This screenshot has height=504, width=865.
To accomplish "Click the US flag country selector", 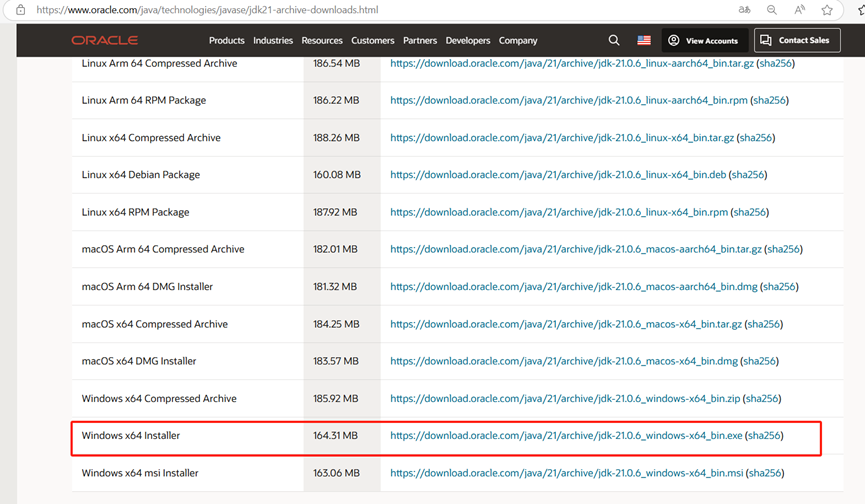I will tap(644, 41).
